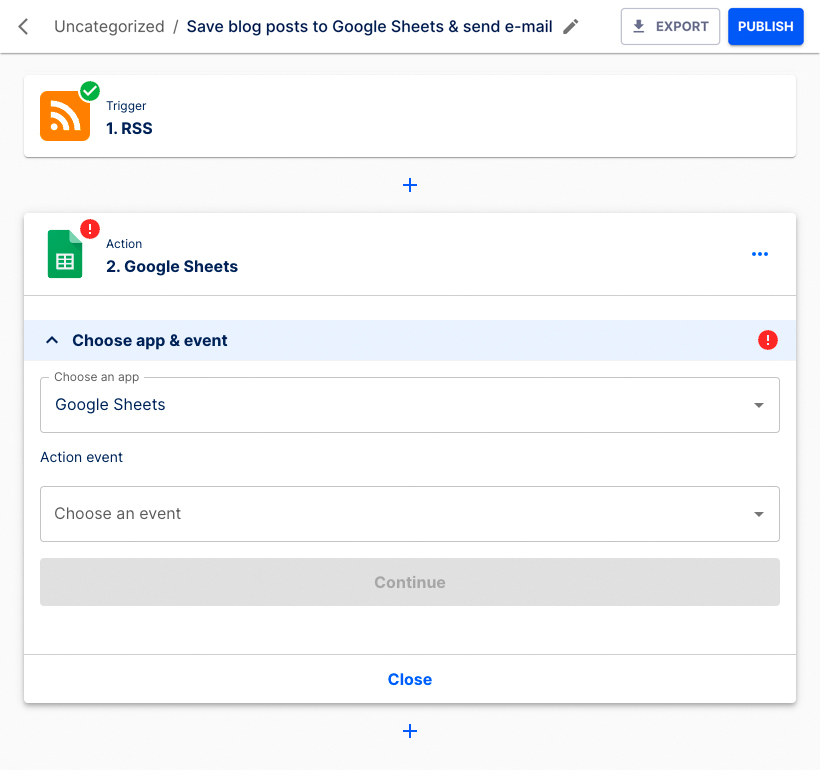Click the Action event label

click(82, 457)
